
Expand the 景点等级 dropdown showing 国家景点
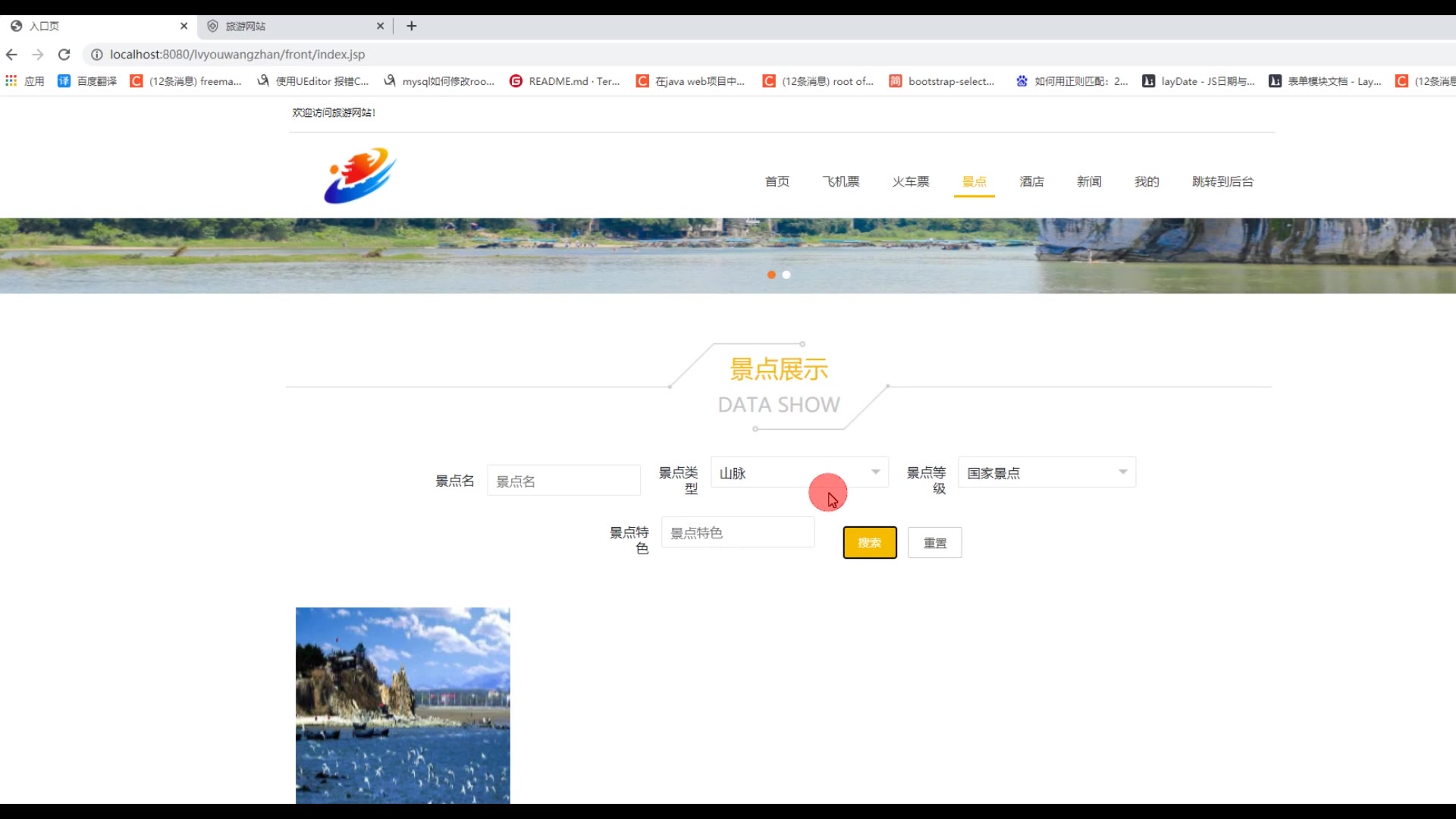point(1046,472)
